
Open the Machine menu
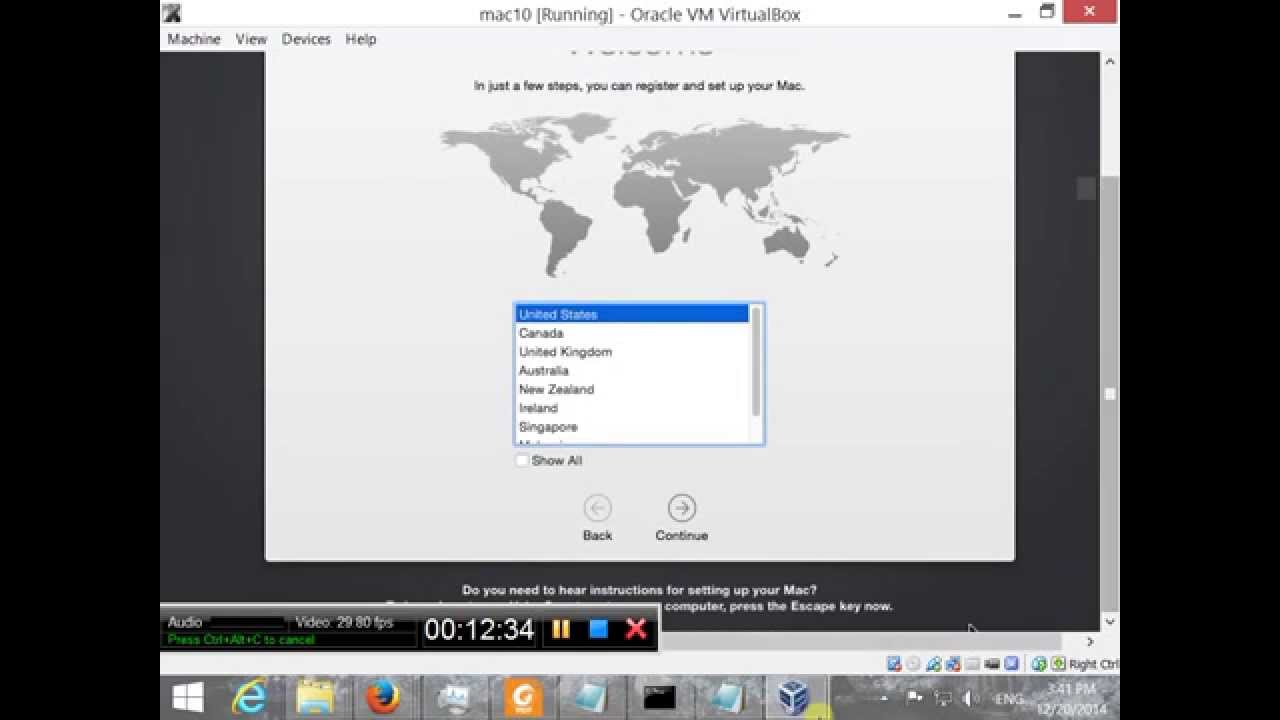tap(194, 39)
